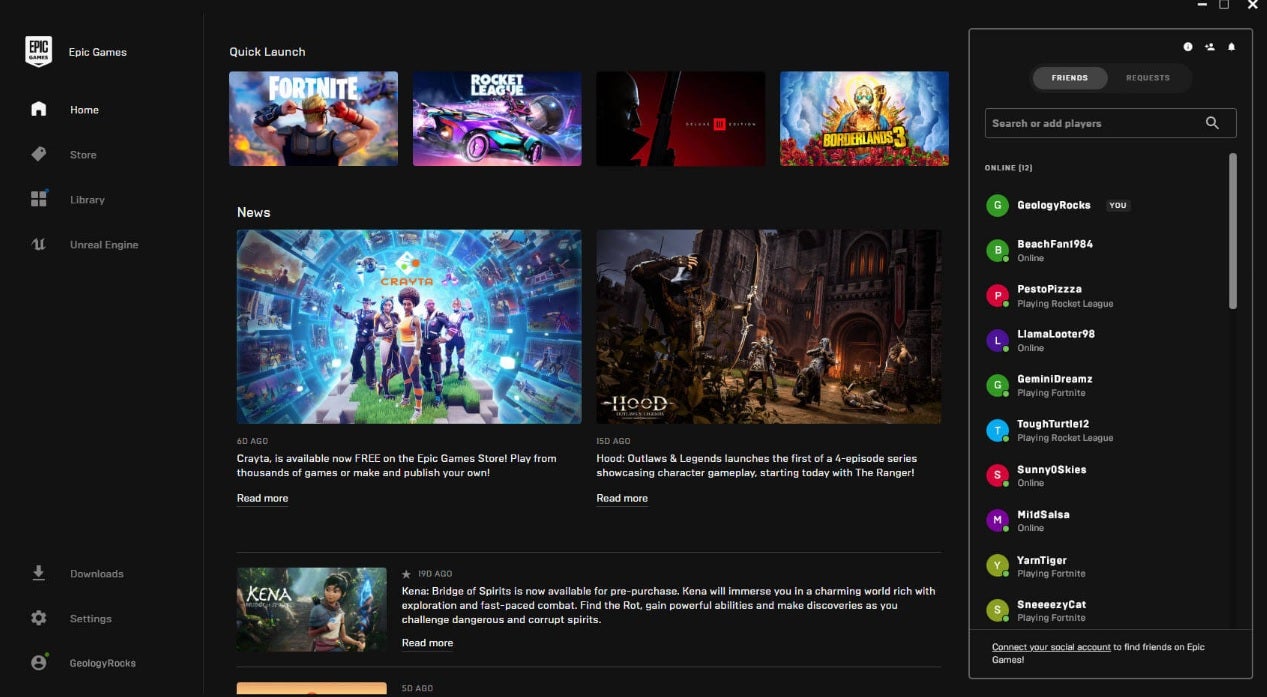Viewport: 1267px width, 697px height.
Task: Launch Rocket League from Quick Launch
Action: [497, 118]
